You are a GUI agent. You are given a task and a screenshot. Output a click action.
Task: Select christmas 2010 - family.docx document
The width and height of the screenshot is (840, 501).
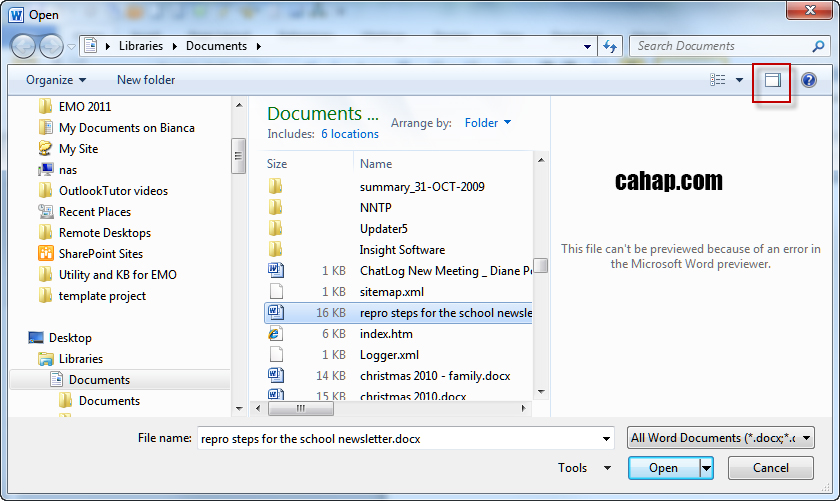(x=434, y=376)
